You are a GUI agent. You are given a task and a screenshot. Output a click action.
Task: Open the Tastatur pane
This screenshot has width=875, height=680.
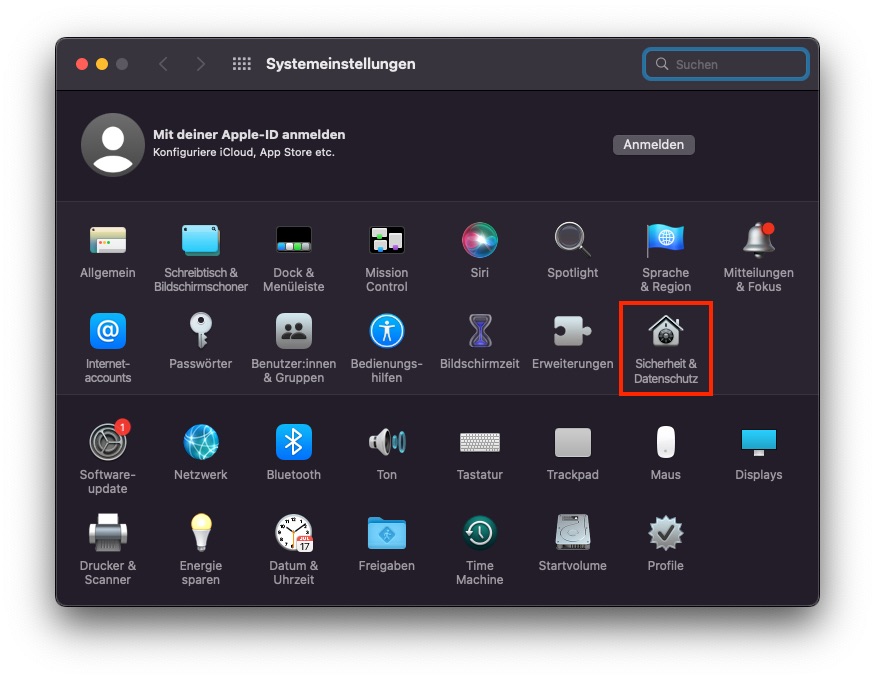[479, 443]
